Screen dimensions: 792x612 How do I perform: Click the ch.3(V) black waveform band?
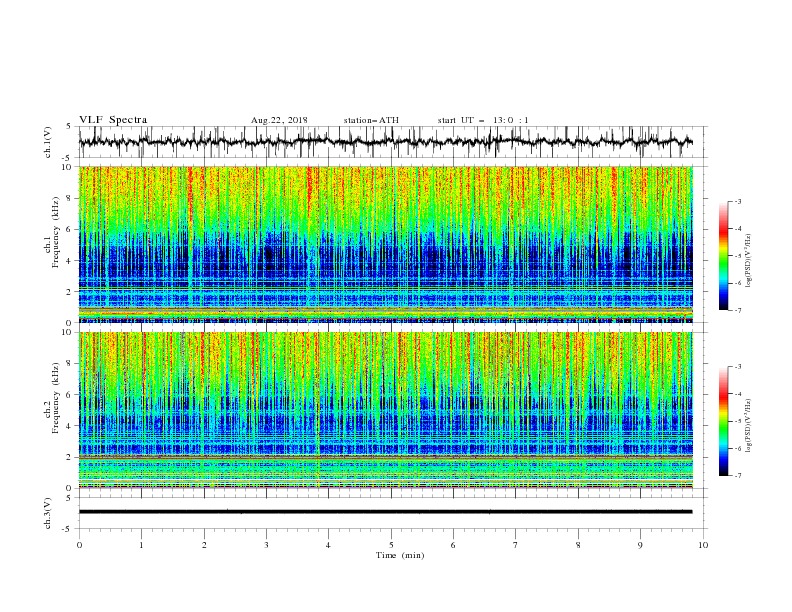(x=386, y=512)
